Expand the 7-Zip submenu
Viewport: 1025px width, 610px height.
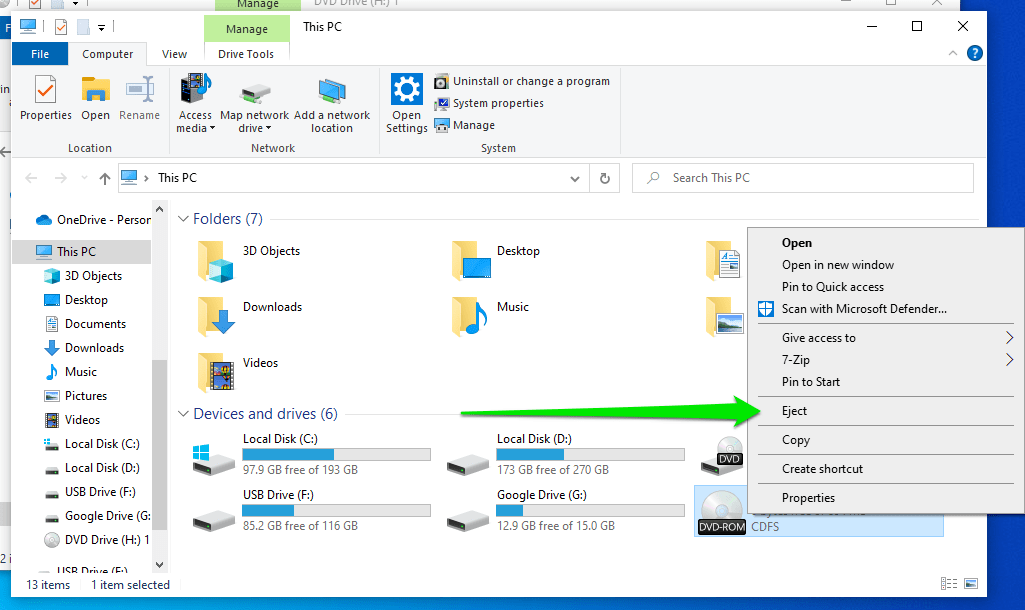(x=1008, y=360)
